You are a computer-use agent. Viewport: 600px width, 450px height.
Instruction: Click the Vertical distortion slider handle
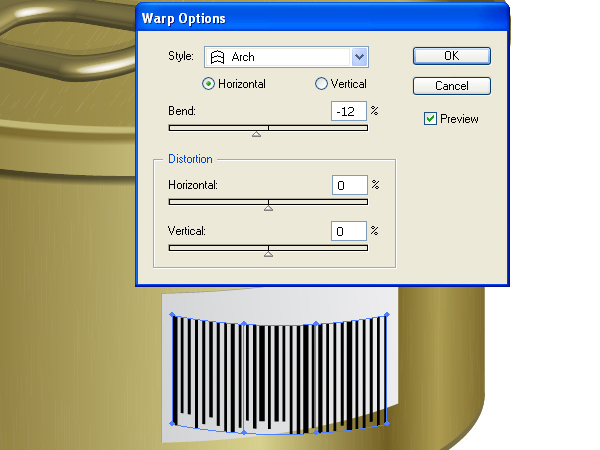[x=269, y=254]
